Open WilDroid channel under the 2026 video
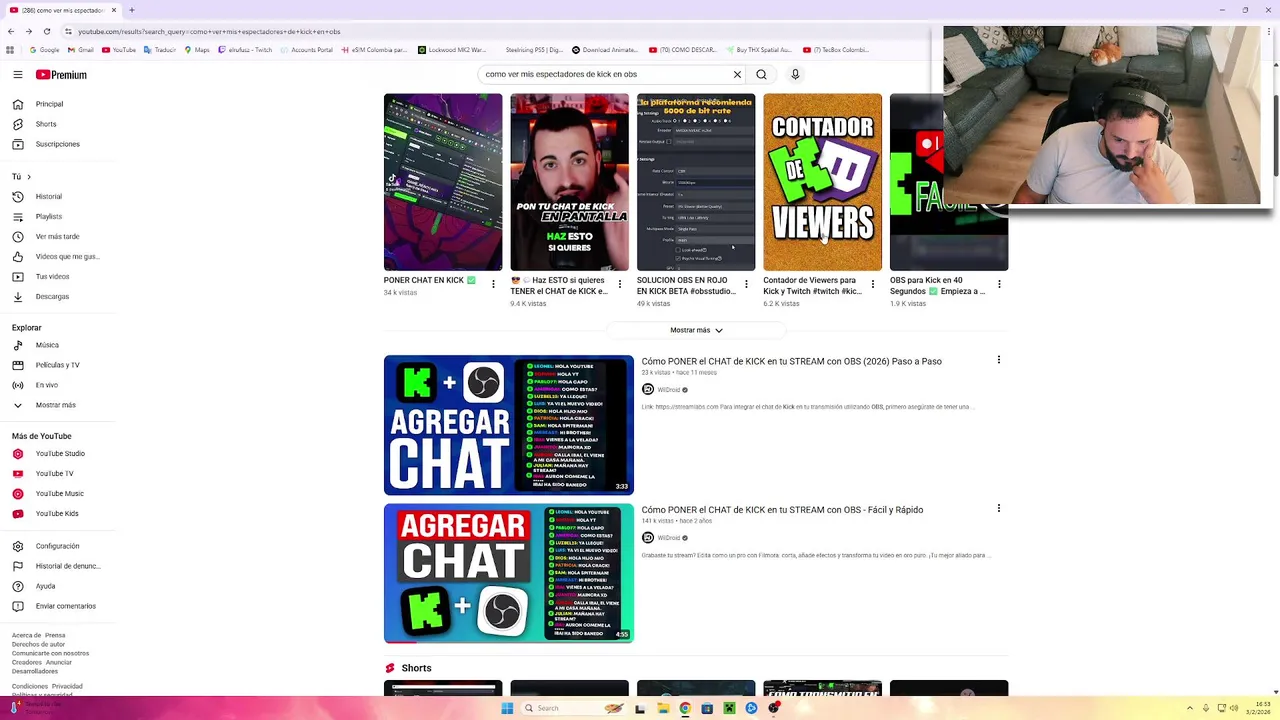 668,390
